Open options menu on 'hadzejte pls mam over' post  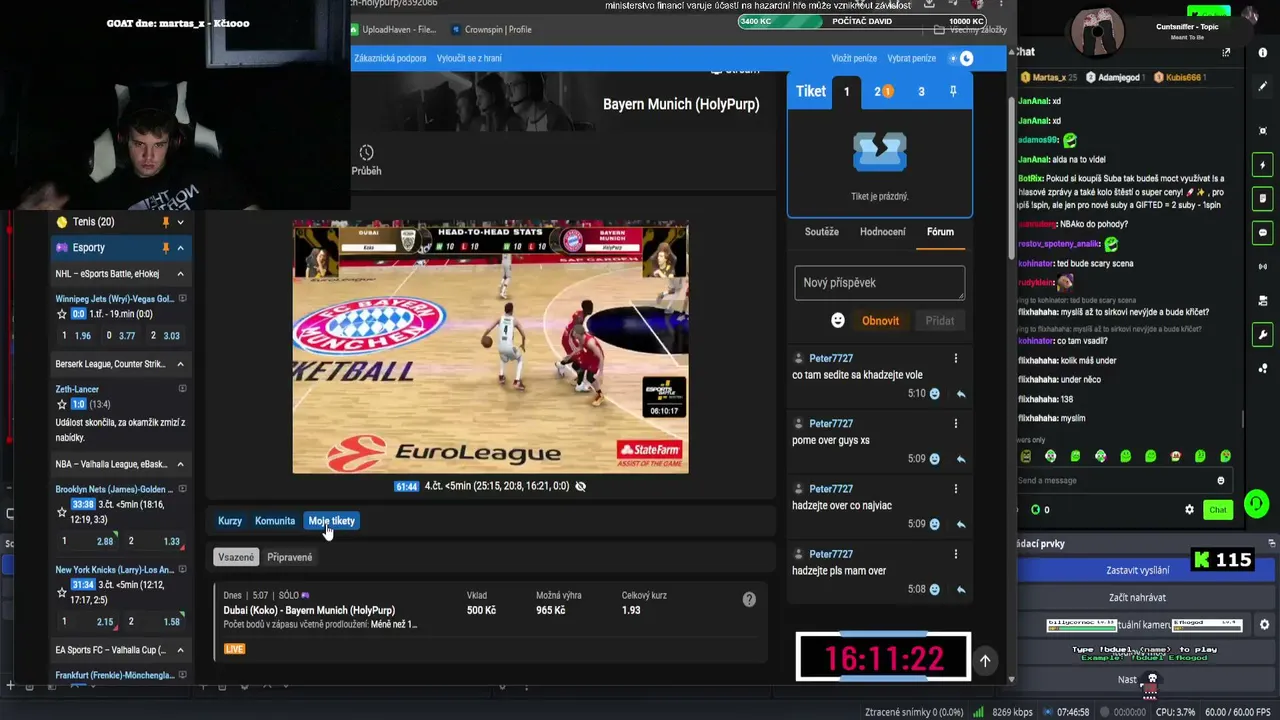tap(955, 554)
